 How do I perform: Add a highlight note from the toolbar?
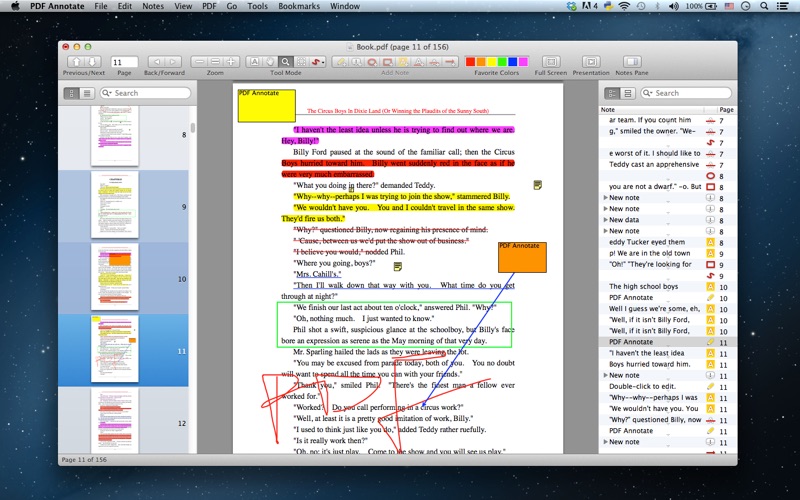[x=403, y=62]
